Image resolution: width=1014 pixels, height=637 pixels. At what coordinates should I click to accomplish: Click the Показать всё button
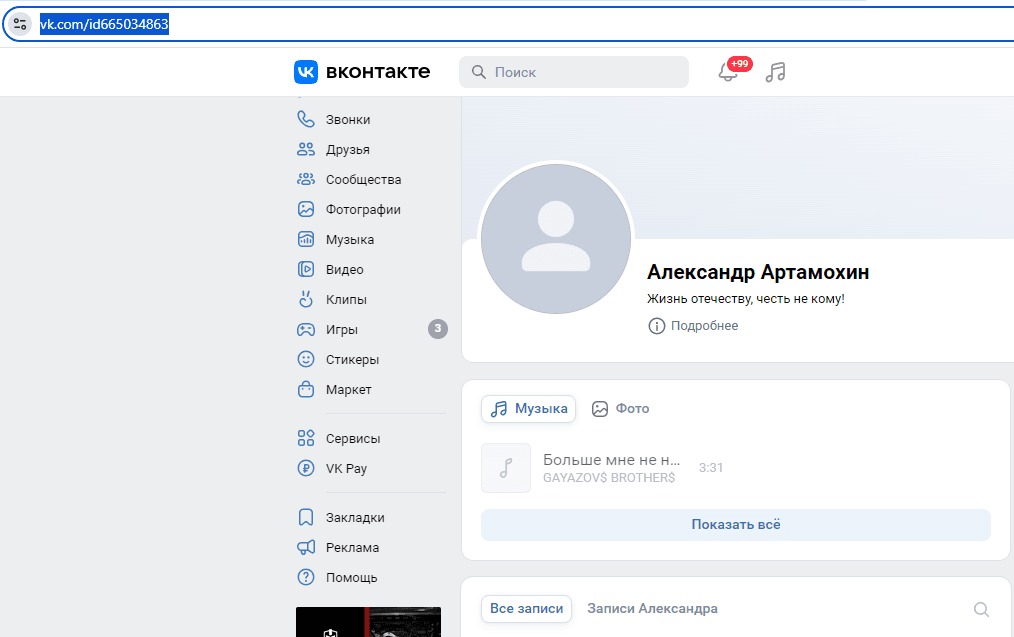coord(736,524)
